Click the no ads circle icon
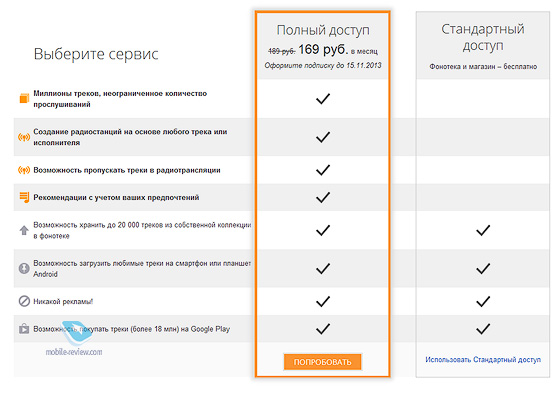Viewport: 560px width, 395px height. (x=24, y=301)
